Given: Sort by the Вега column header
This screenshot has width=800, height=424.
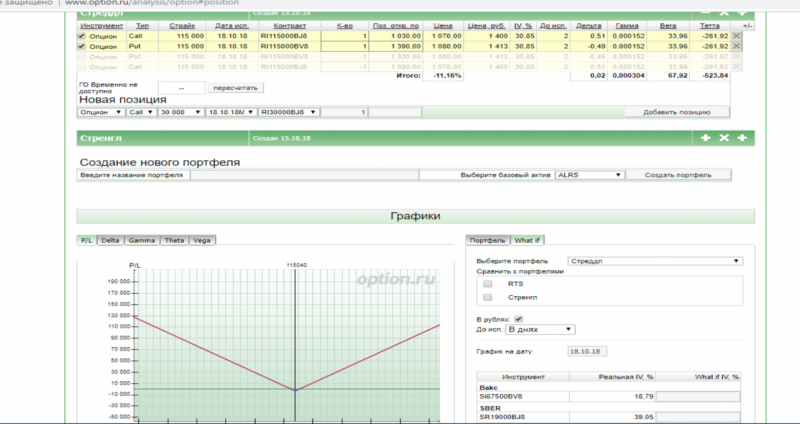Looking at the screenshot, I should pyautogui.click(x=668, y=26).
